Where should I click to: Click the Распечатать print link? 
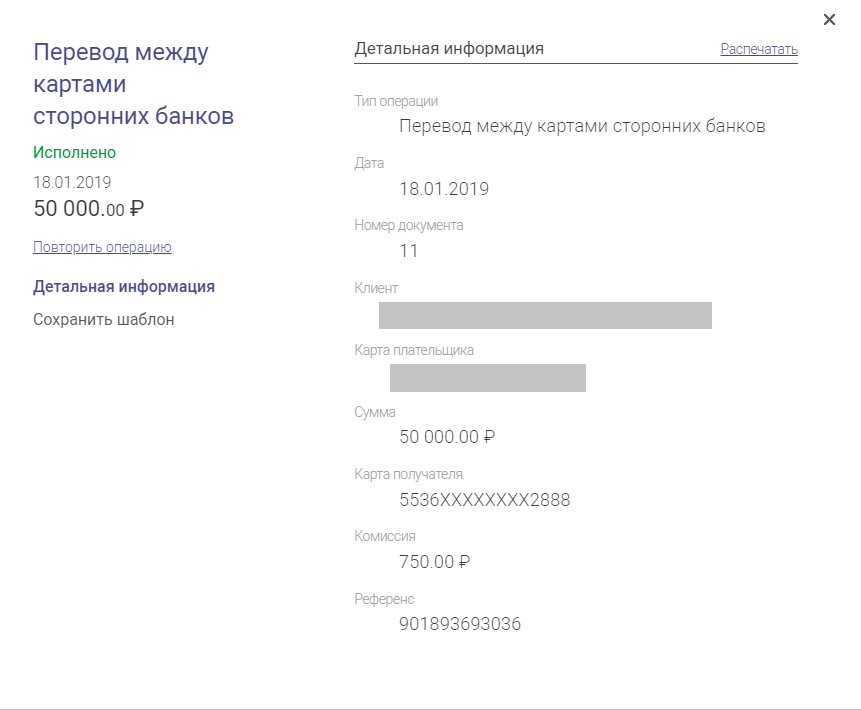tap(759, 49)
